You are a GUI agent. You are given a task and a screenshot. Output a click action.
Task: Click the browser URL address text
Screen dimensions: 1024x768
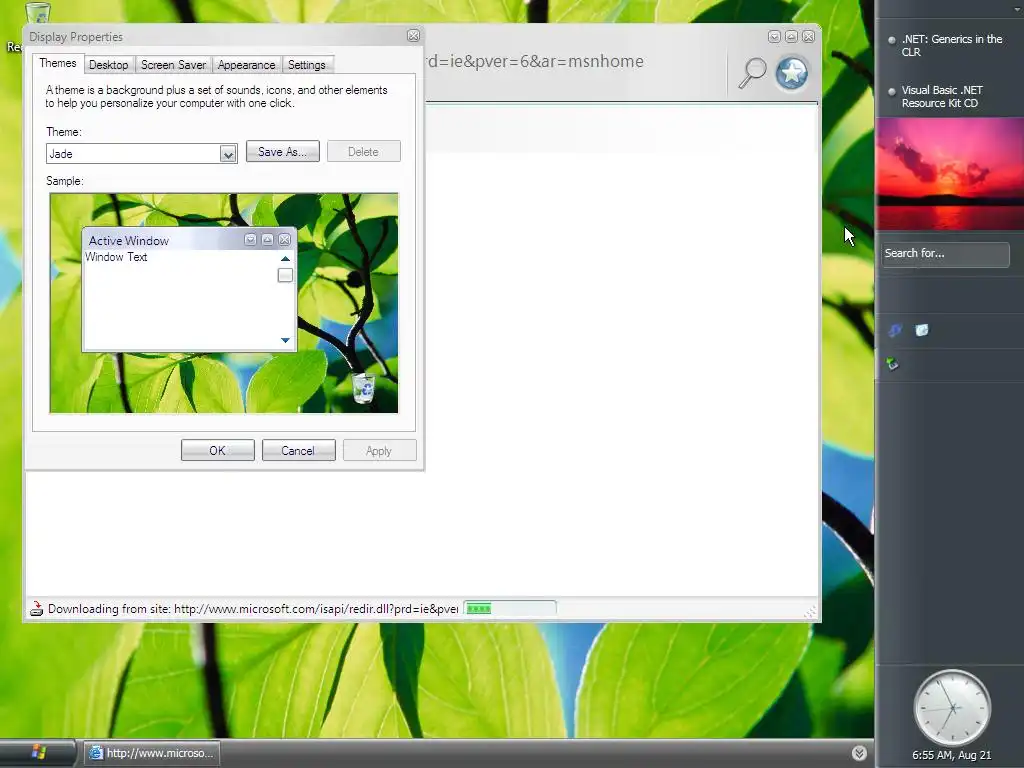pos(536,61)
